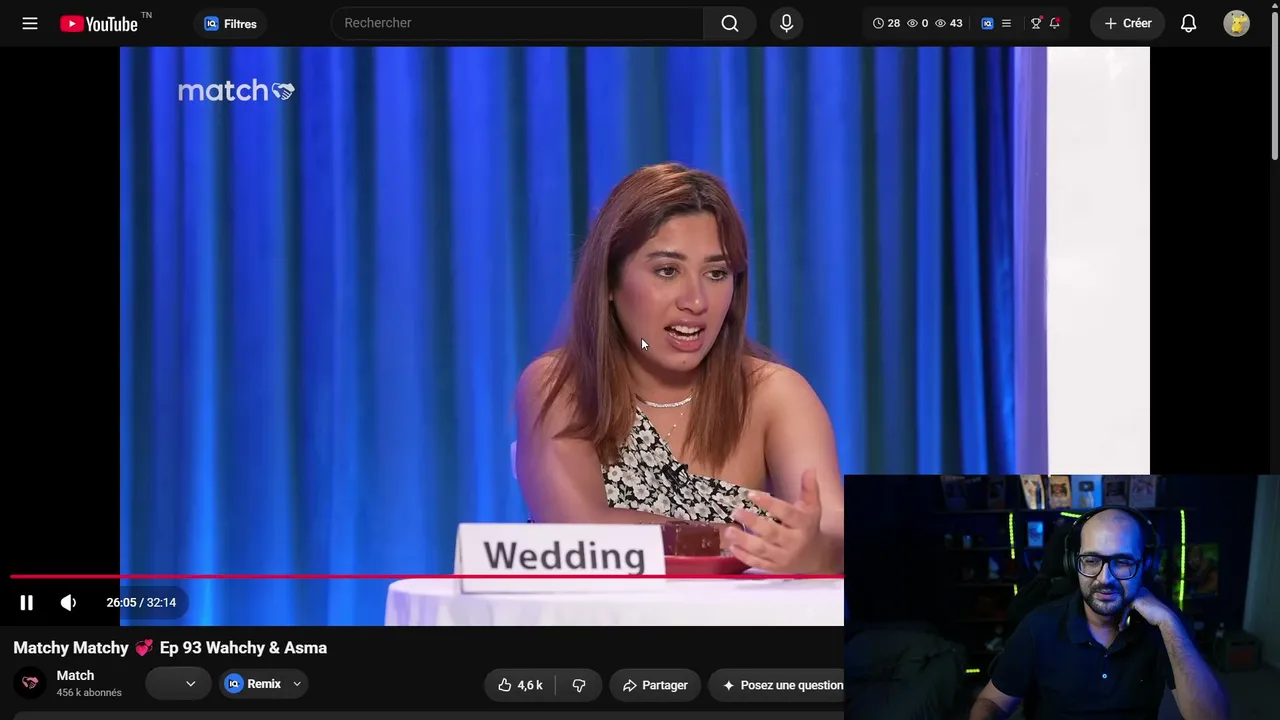Open the account avatar menu
Viewport: 1280px width, 720px height.
pos(1236,23)
